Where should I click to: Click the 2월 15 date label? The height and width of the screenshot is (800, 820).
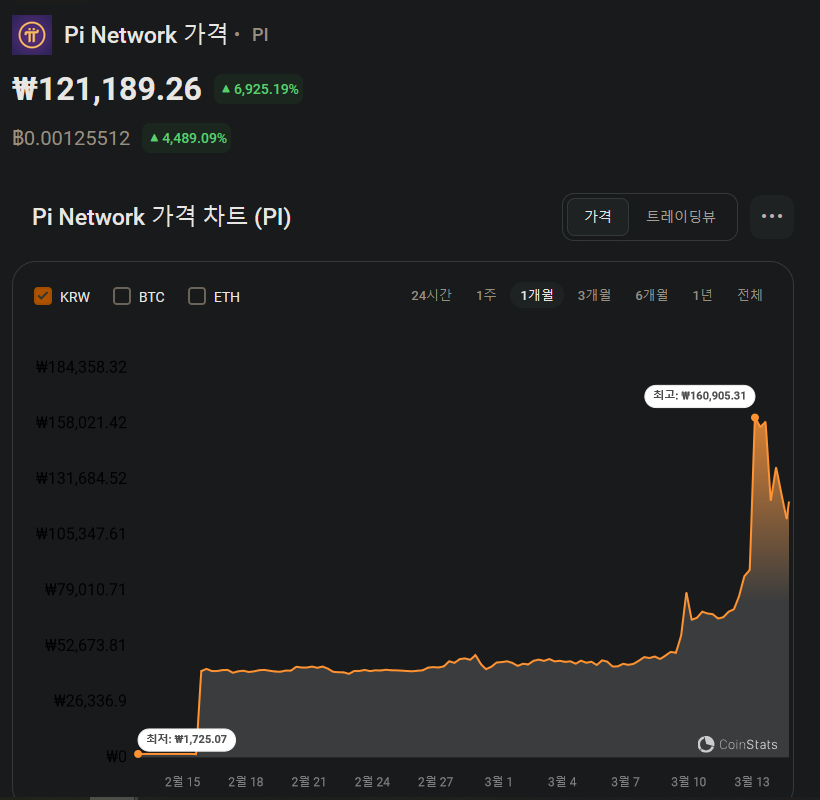click(x=183, y=782)
